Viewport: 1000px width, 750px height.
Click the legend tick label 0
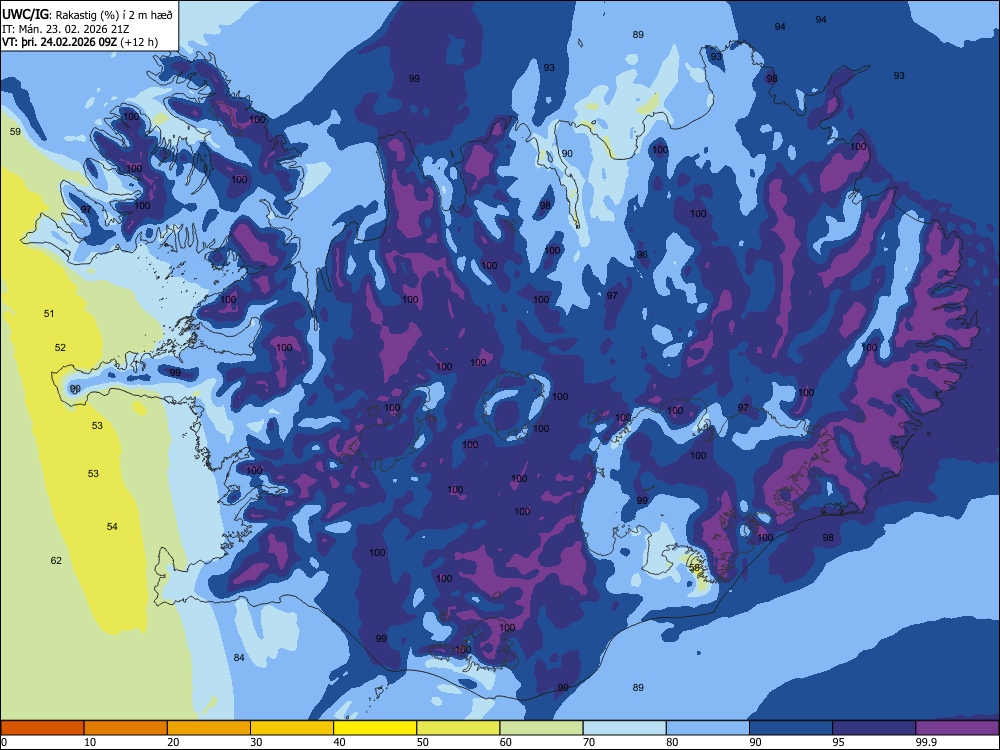tap(4, 742)
